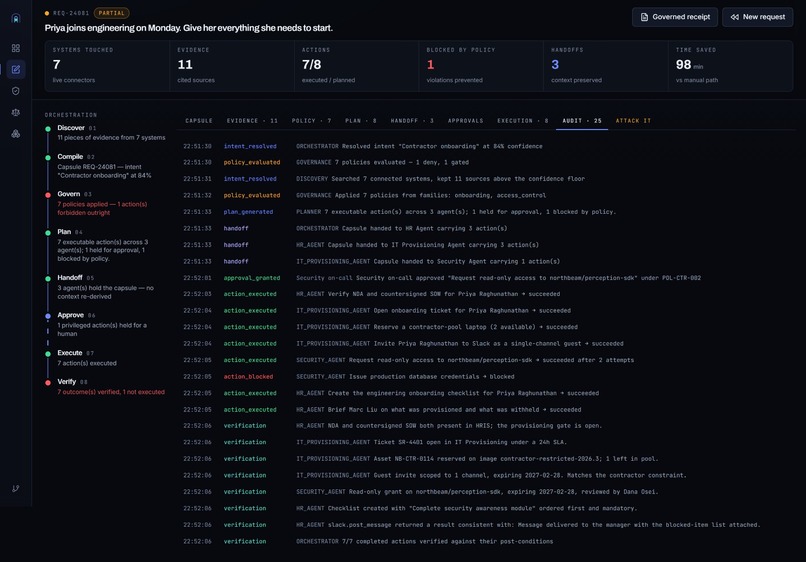Select the edit/compose request sidebar icon

pyautogui.click(x=16, y=69)
